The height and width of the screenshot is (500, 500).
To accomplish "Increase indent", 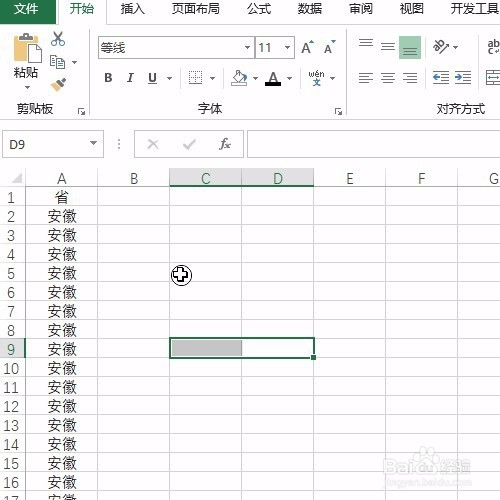I will (x=463, y=78).
